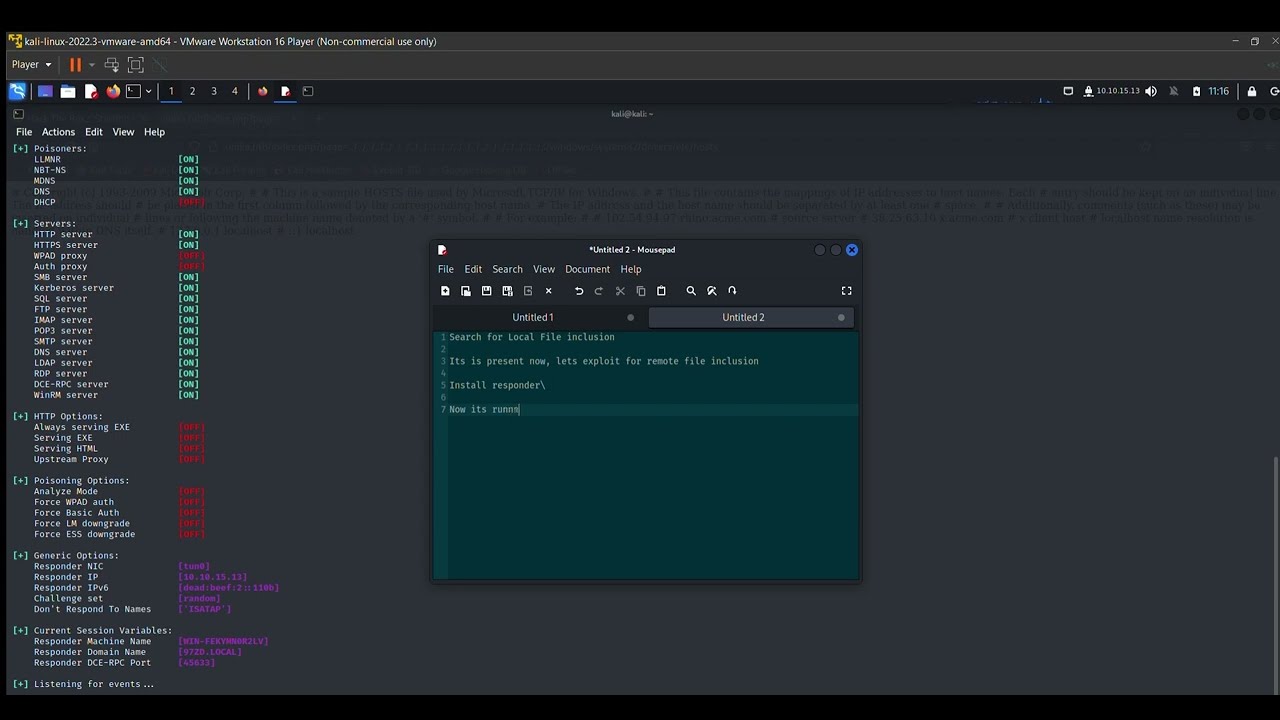Paste clipboard contents in Mousepad
1280x720 pixels.
click(x=661, y=291)
